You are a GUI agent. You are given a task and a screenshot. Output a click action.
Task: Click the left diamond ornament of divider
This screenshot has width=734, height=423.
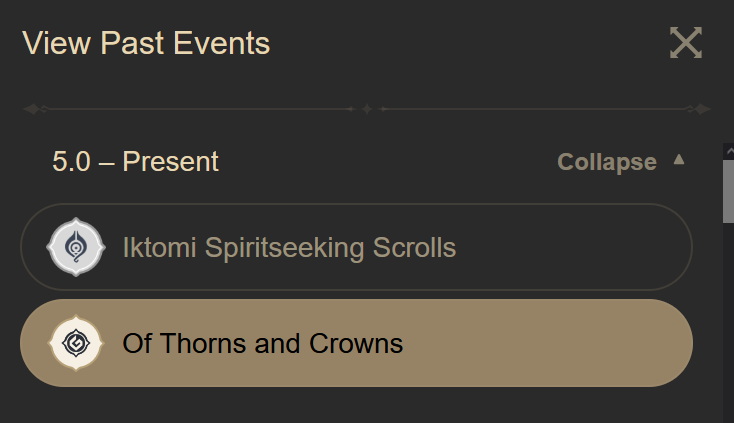point(32,108)
